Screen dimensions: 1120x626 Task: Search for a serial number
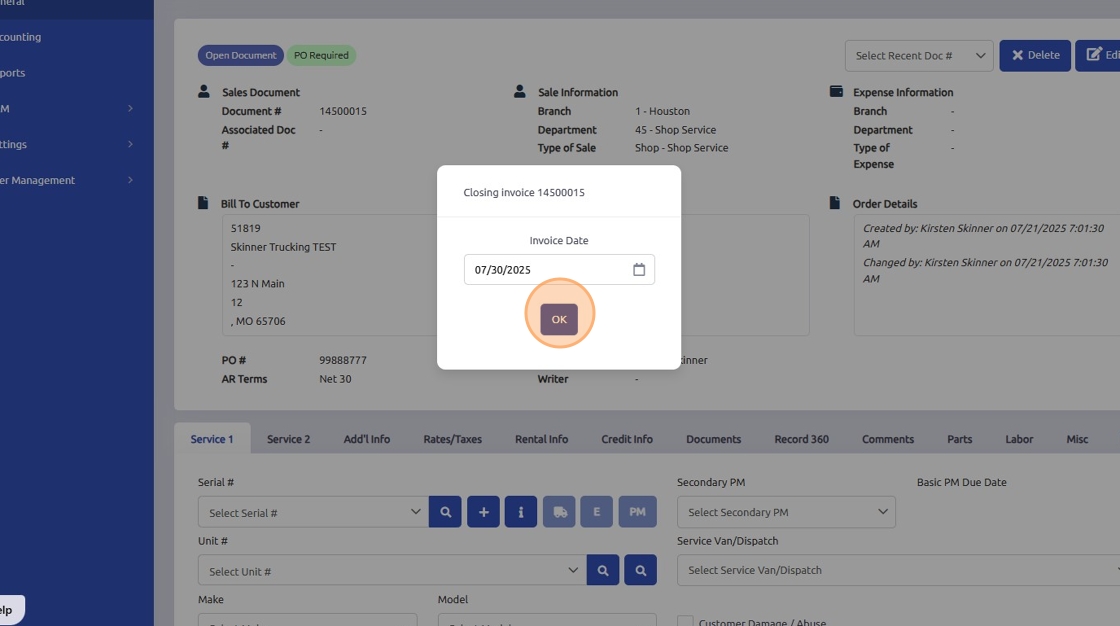pyautogui.click(x=445, y=512)
